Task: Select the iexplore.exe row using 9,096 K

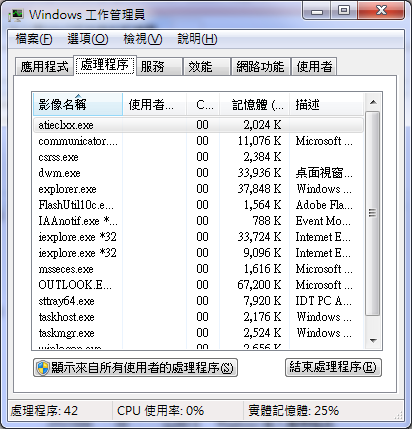Action: tap(198, 253)
